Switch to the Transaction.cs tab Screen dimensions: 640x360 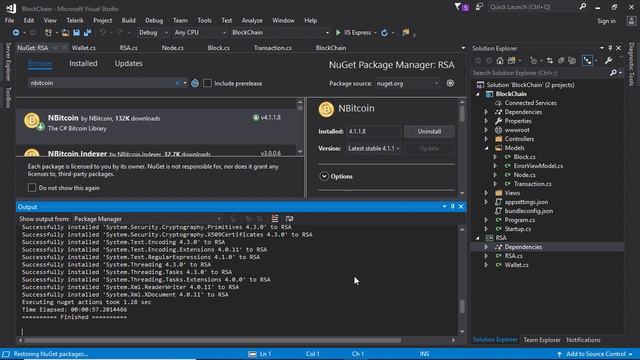(273, 48)
